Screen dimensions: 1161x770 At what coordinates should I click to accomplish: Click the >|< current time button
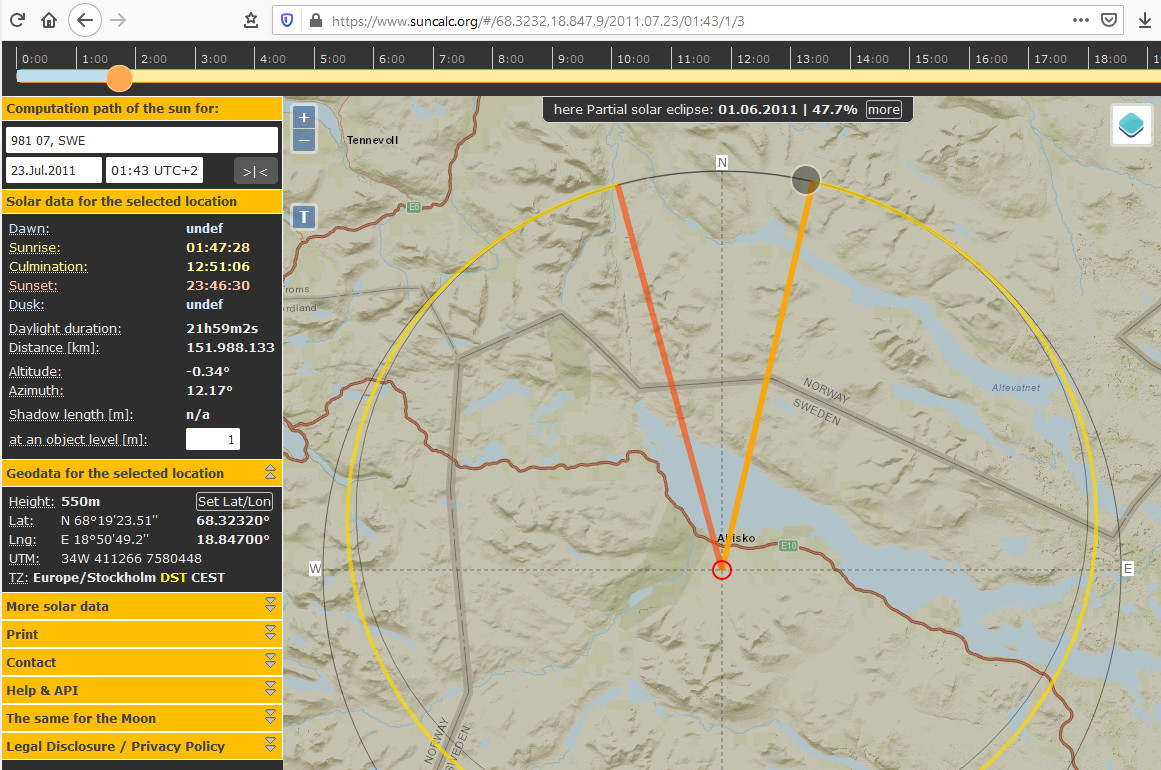click(255, 171)
